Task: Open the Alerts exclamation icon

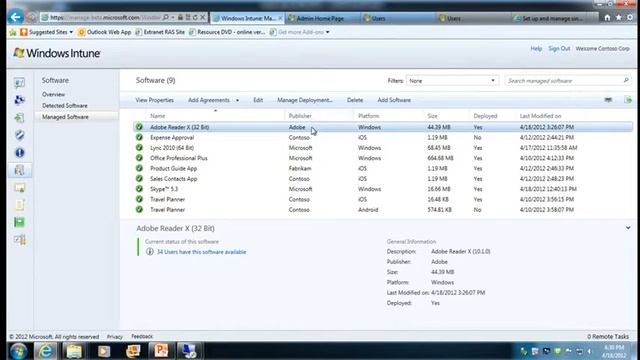Action: (19, 153)
